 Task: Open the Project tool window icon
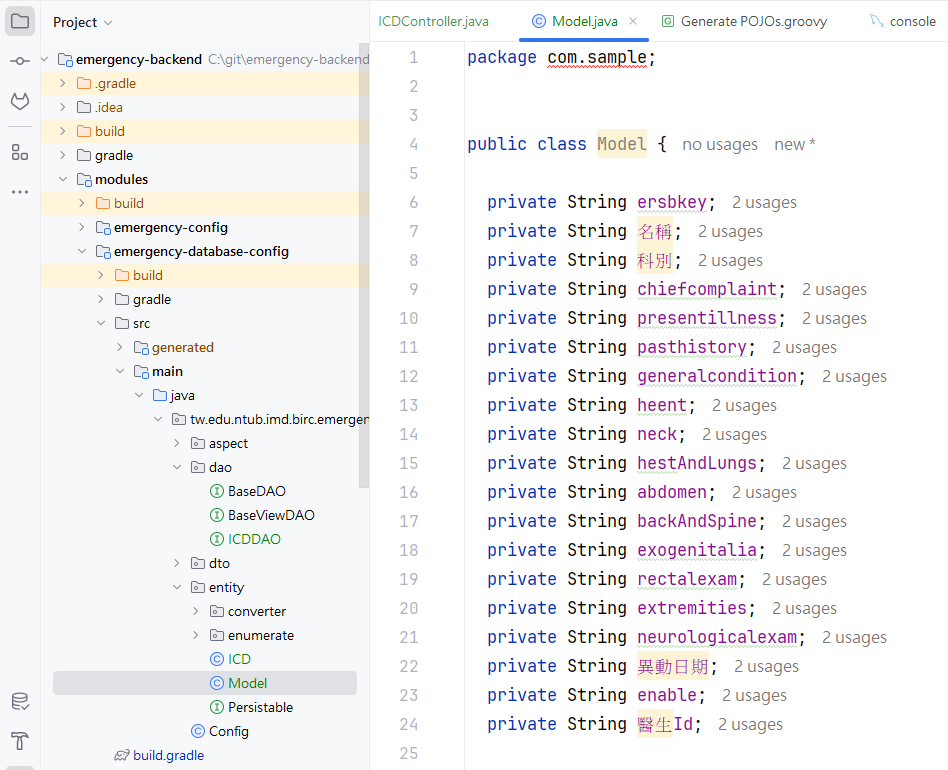tap(20, 22)
